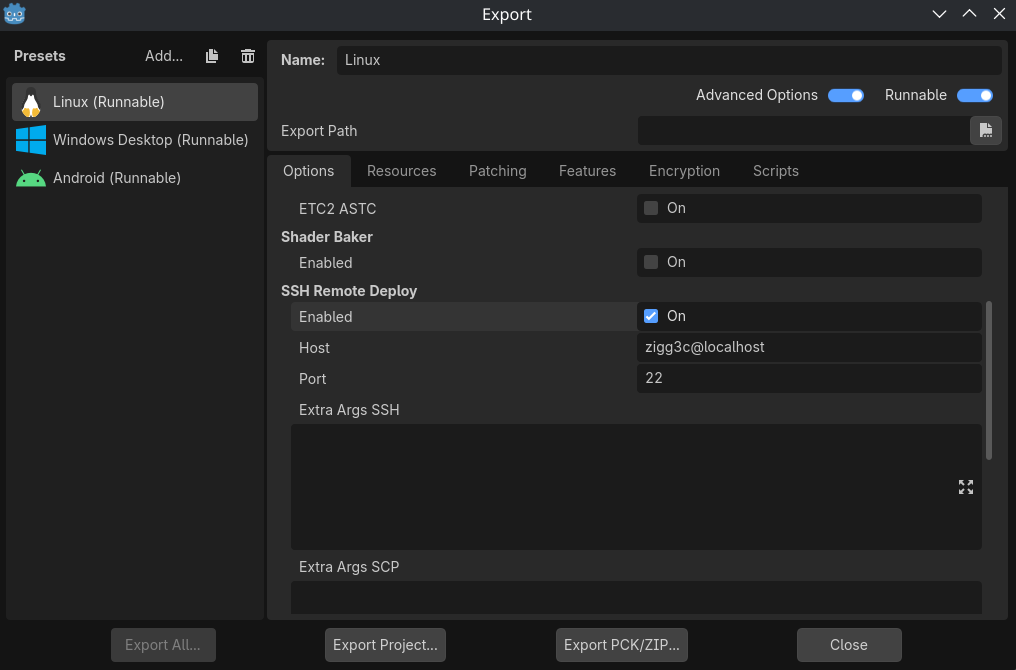The image size is (1016, 670).
Task: Click the duplicate preset icon
Action: tap(212, 57)
